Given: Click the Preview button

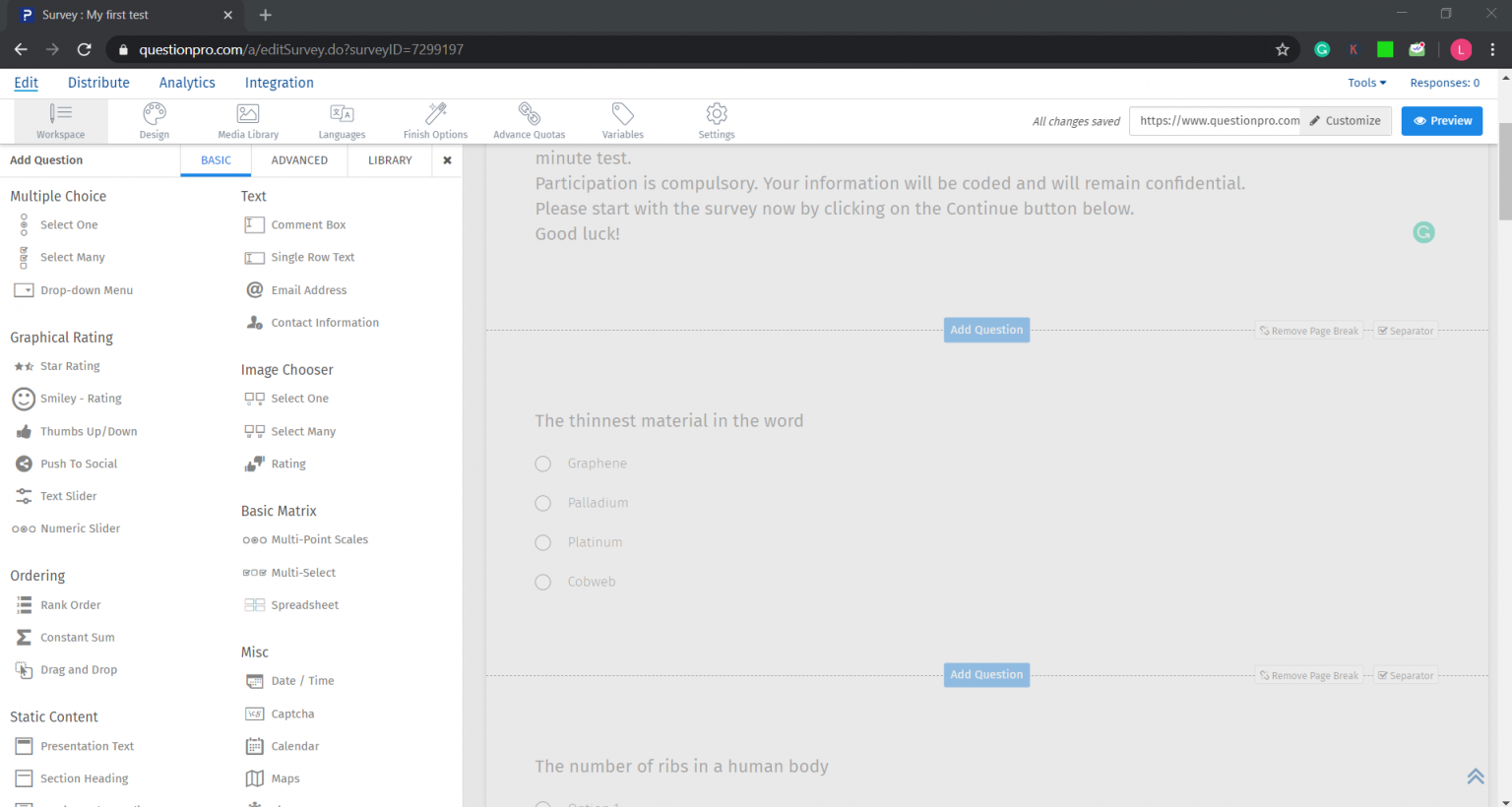Looking at the screenshot, I should pos(1441,120).
